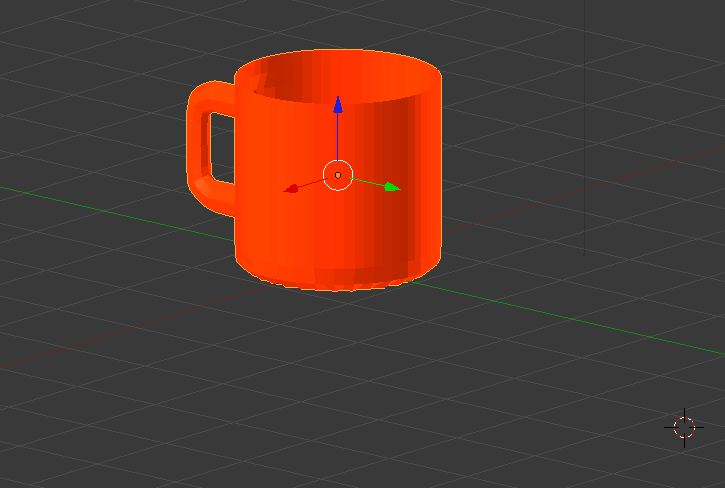Grab the red X-axis gizmo arrow

coord(292,188)
